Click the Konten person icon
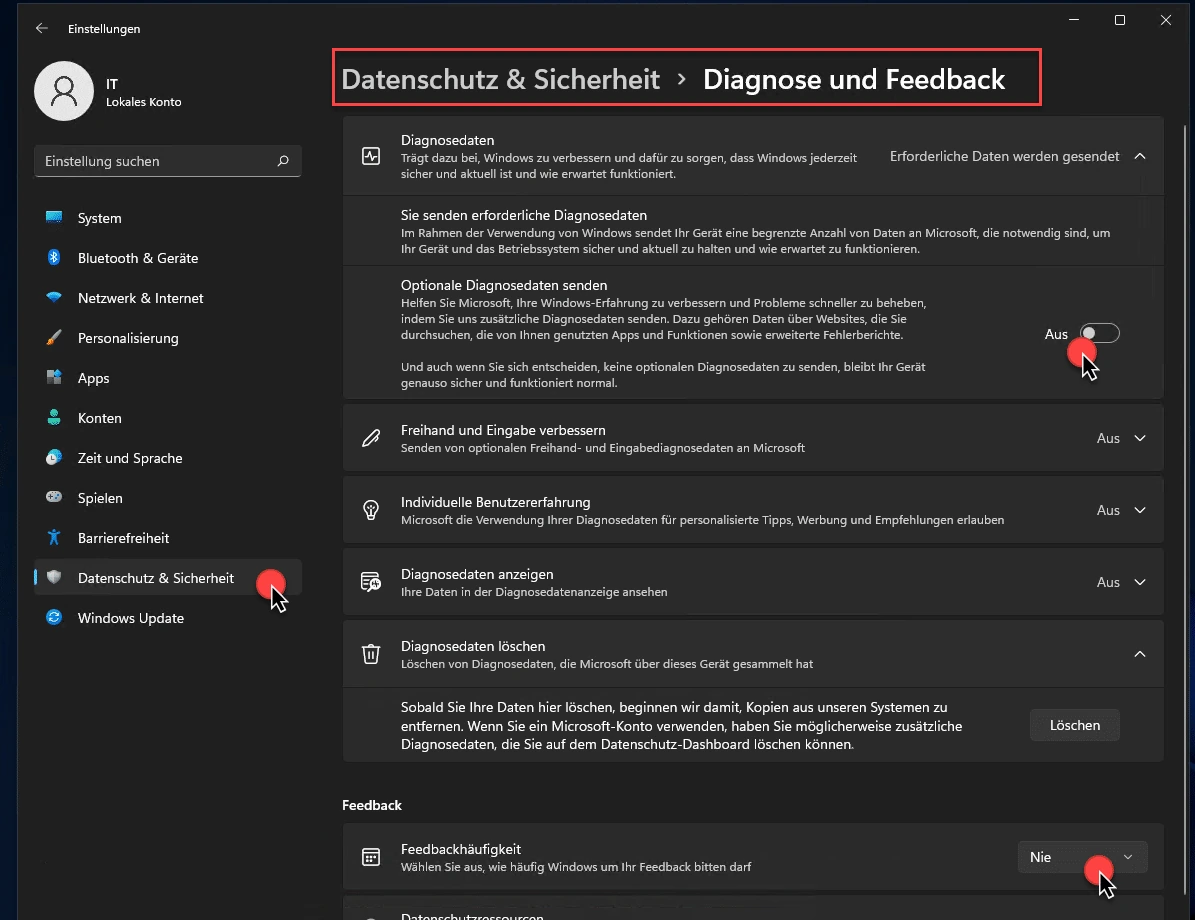 click(54, 418)
